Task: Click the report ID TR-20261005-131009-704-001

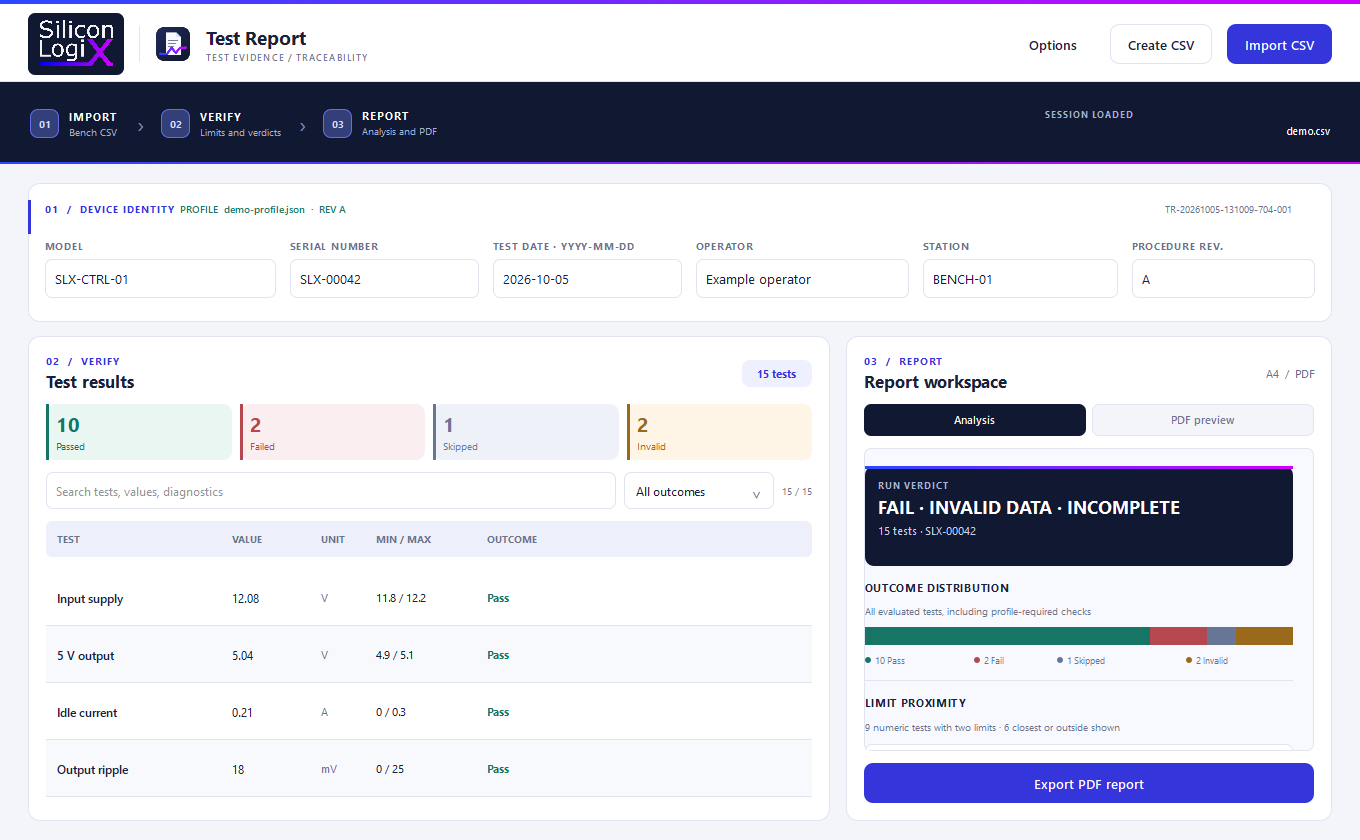Action: tap(1228, 210)
